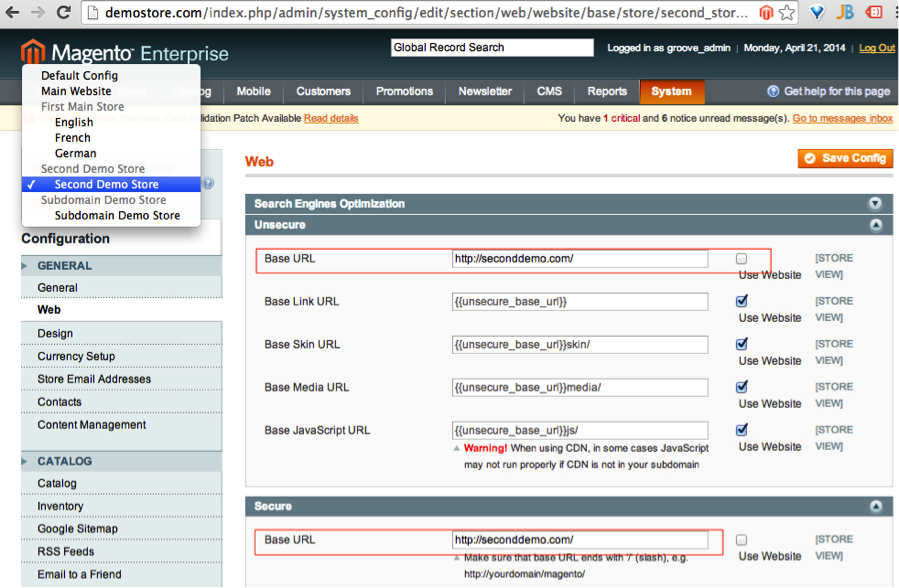Viewport: 899px width, 588px height.
Task: Click Go to messages inbox link
Action: coord(842,119)
